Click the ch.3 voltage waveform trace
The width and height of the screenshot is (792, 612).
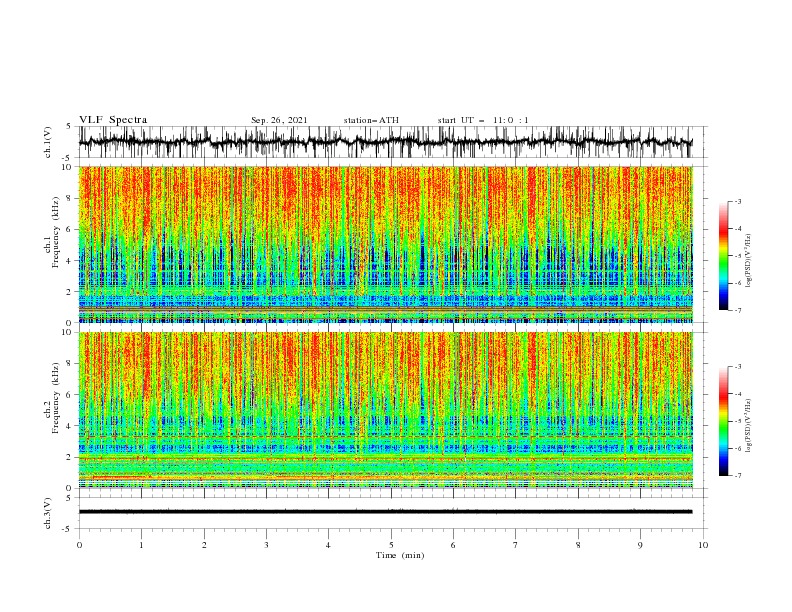pos(385,512)
